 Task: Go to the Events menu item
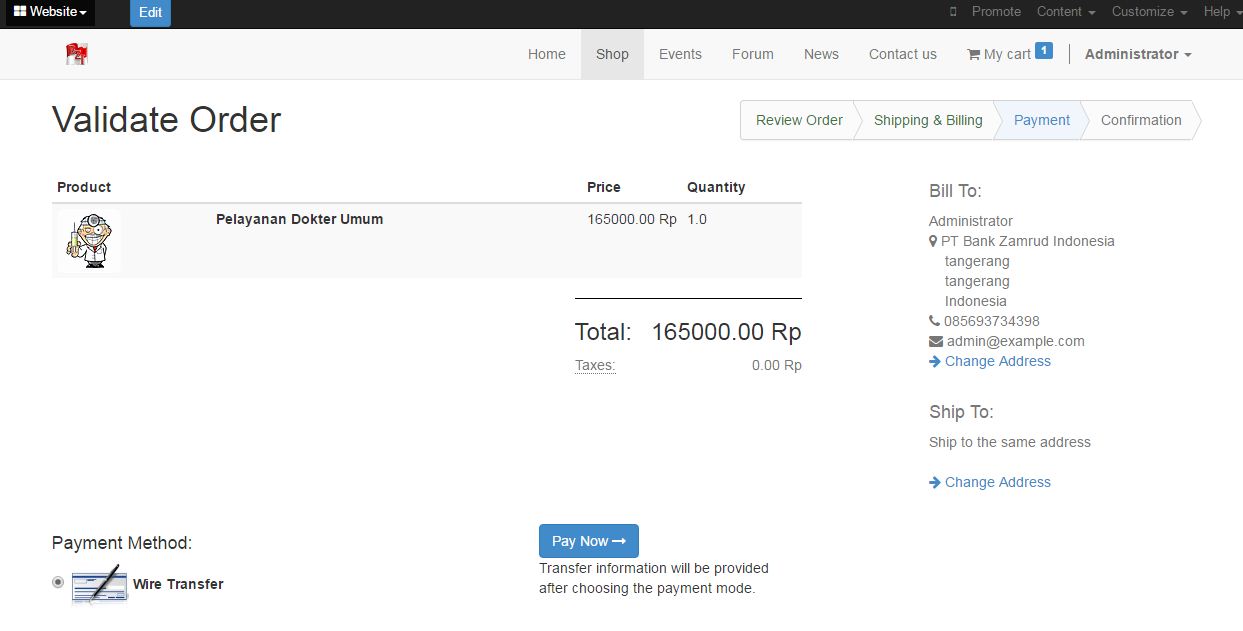click(x=680, y=55)
